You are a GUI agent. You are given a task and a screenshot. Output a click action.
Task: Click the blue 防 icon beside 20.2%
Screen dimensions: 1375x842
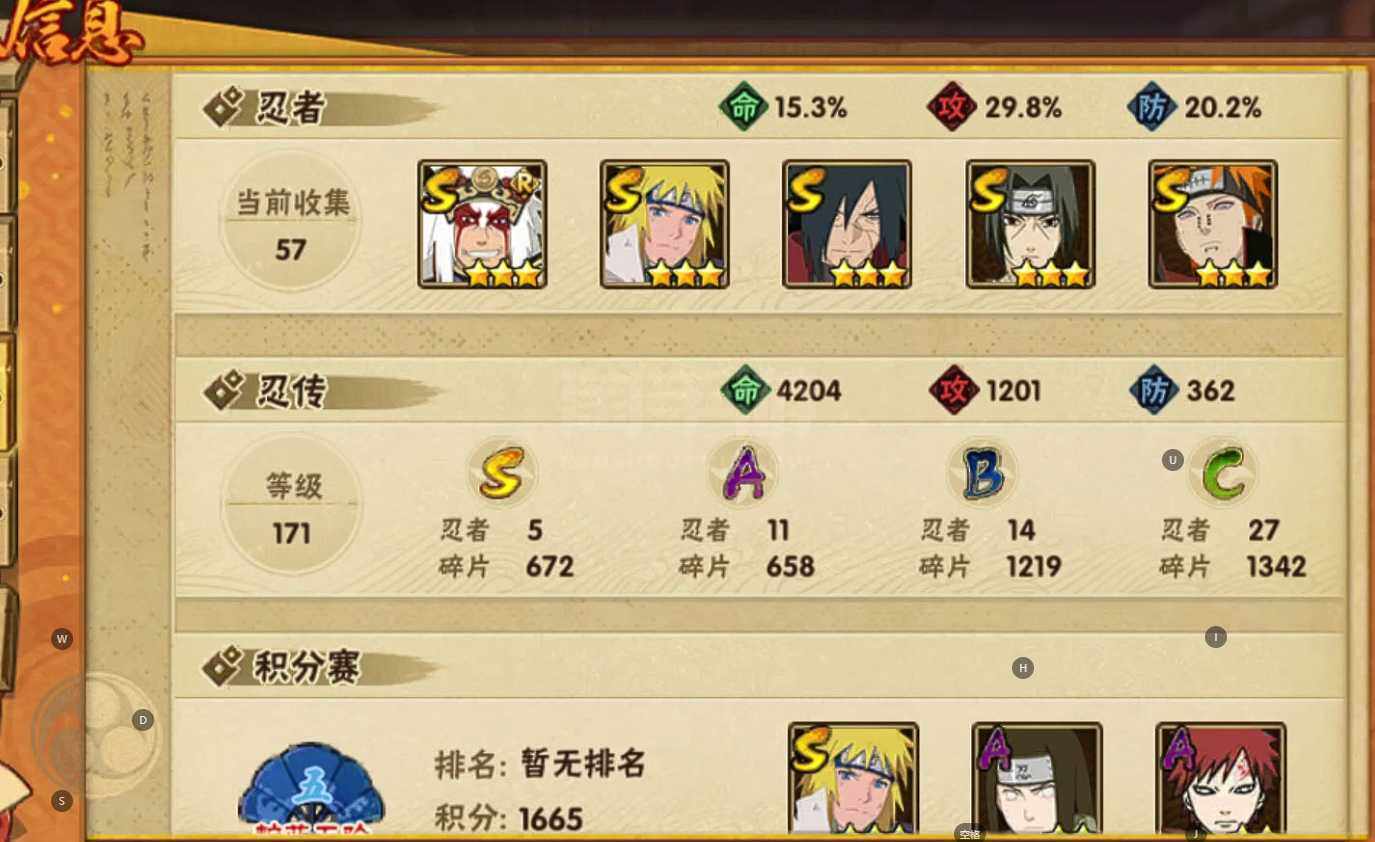tap(1151, 107)
